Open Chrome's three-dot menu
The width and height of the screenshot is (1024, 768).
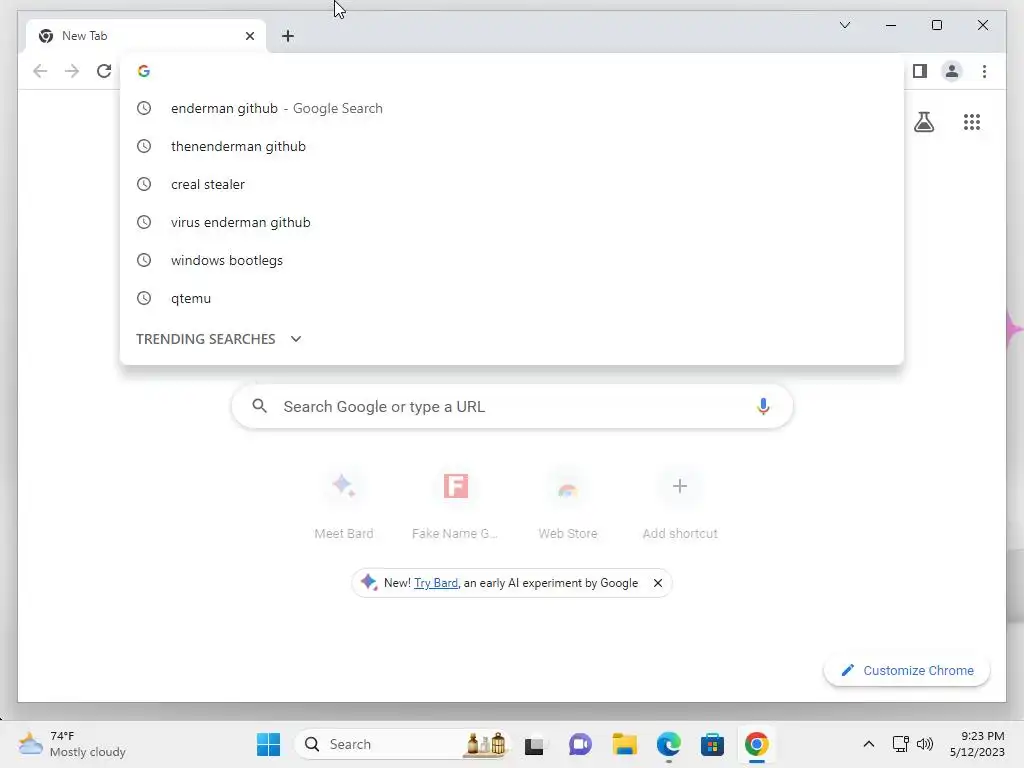coord(984,71)
